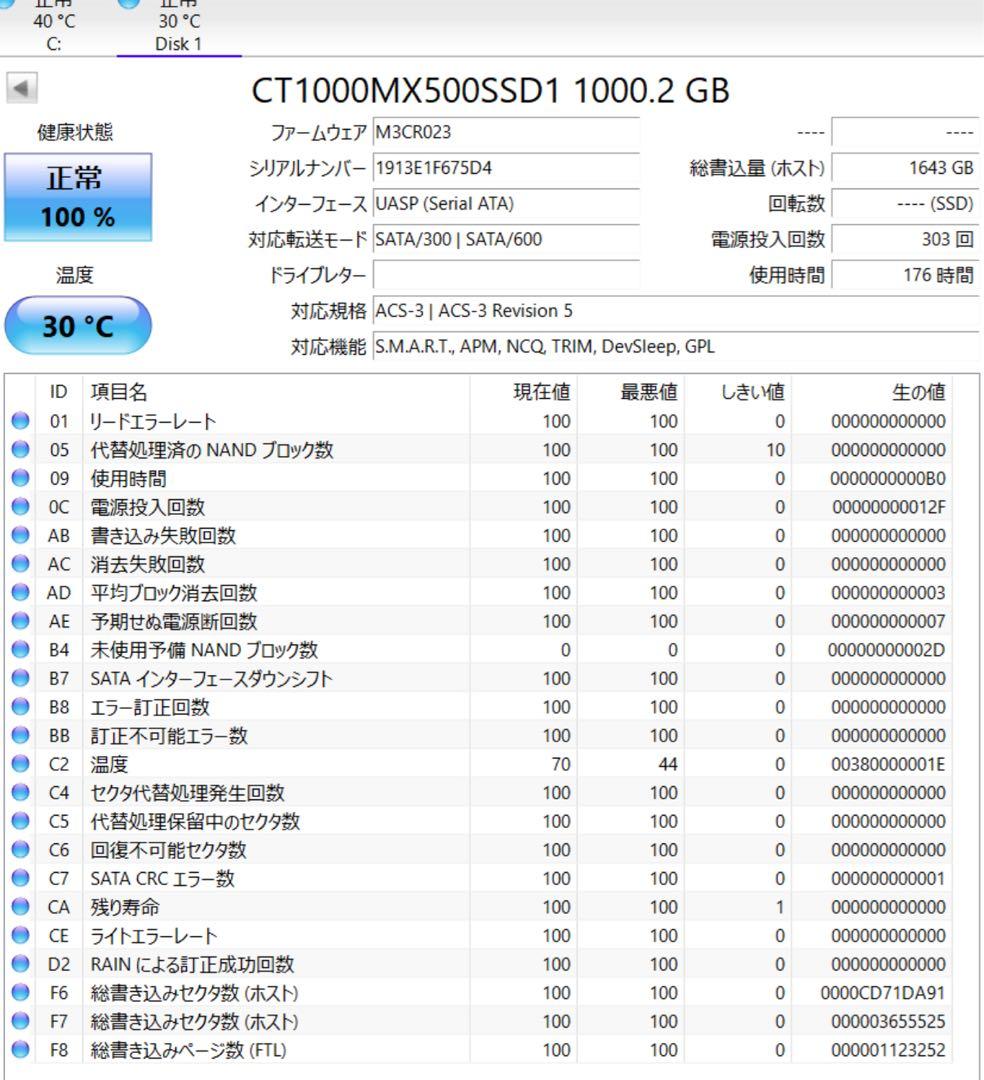Click the blue dot beside リードエラーレート
984x1080 pixels.
[22, 421]
